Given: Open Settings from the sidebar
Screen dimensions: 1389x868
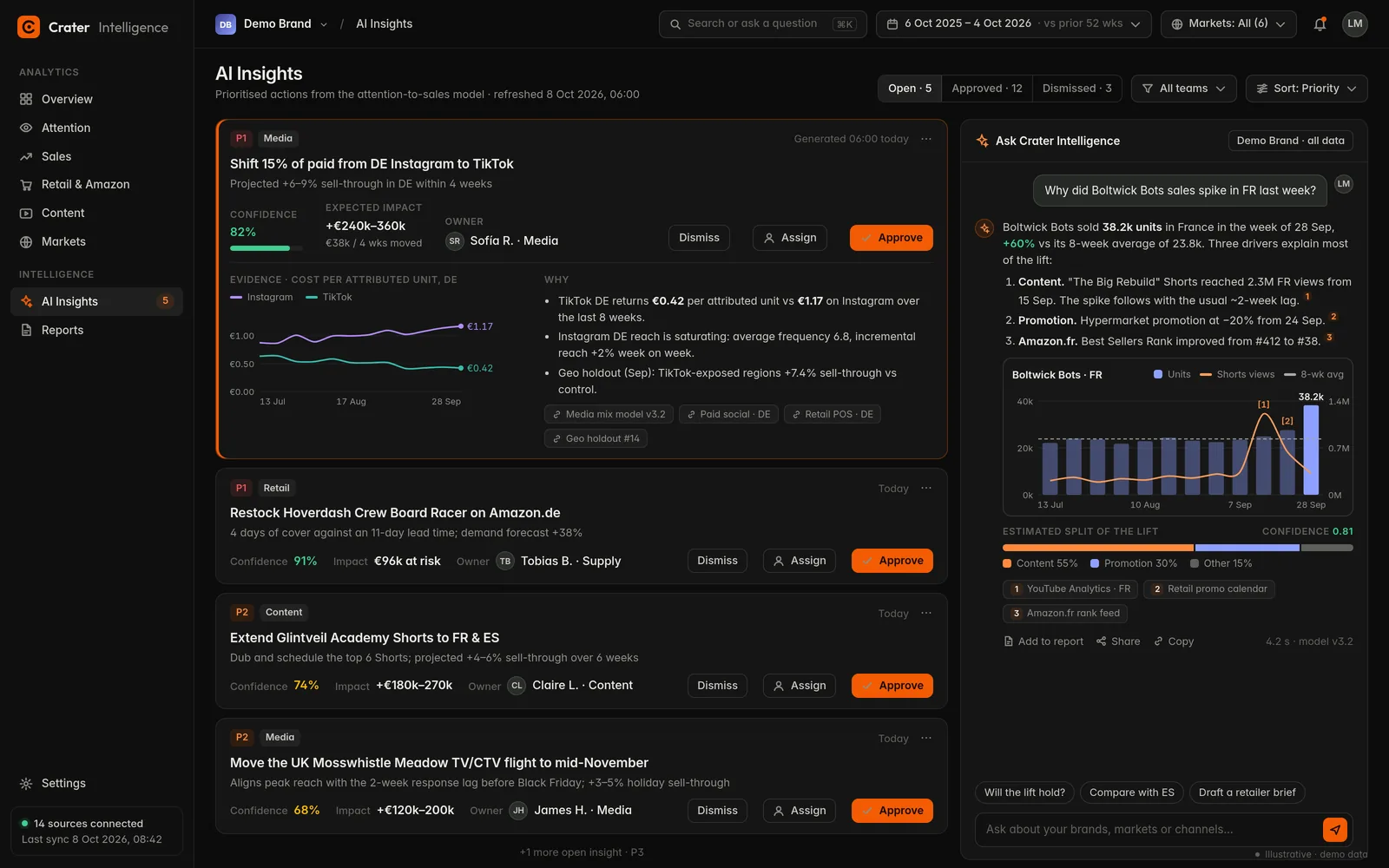Looking at the screenshot, I should (x=96, y=783).
